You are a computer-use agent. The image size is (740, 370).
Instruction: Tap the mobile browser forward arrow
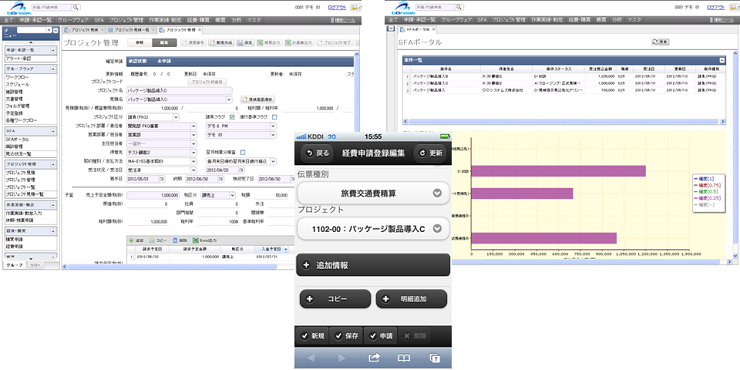[x=342, y=358]
